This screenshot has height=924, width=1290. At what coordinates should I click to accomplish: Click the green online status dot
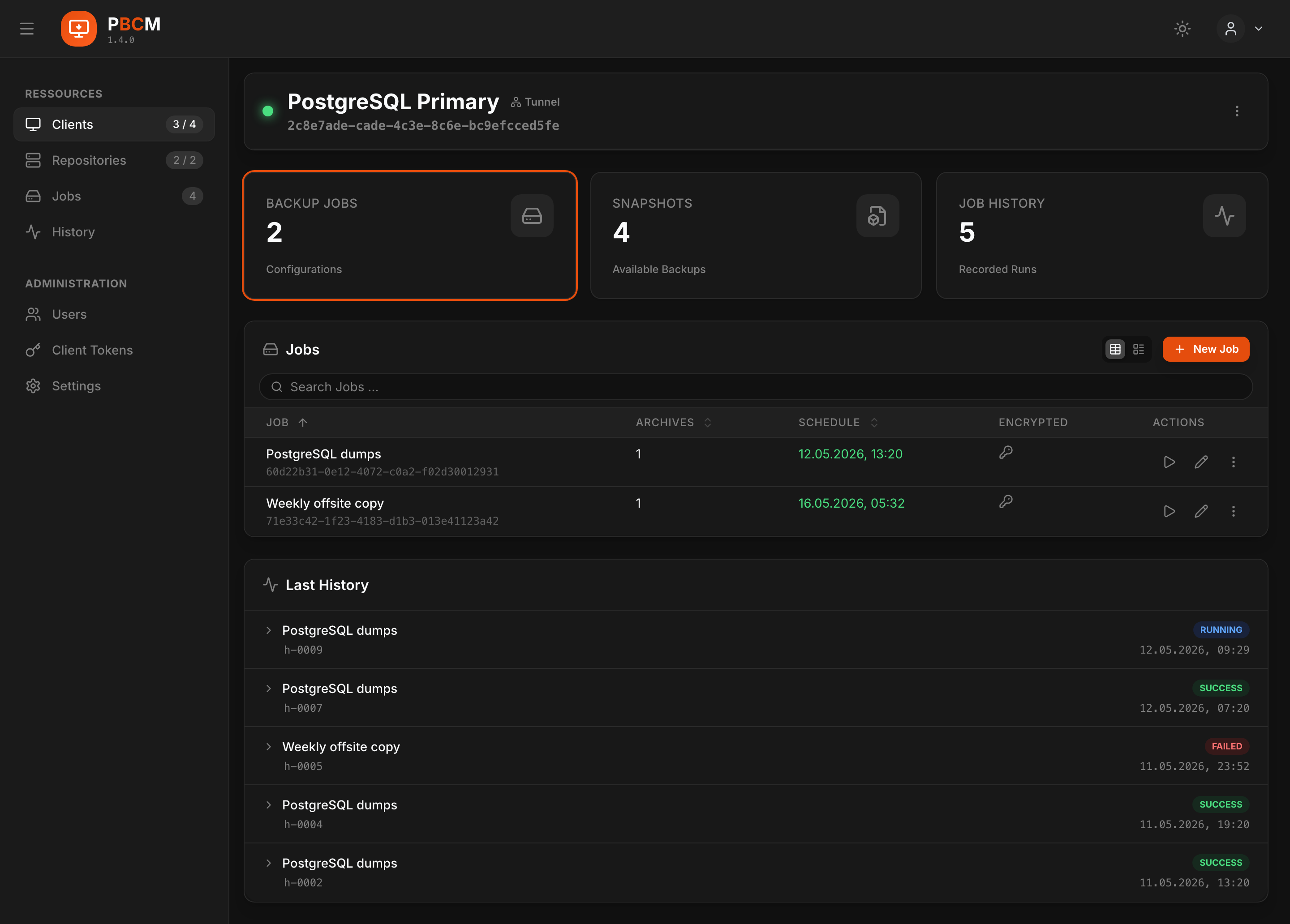coord(268,111)
